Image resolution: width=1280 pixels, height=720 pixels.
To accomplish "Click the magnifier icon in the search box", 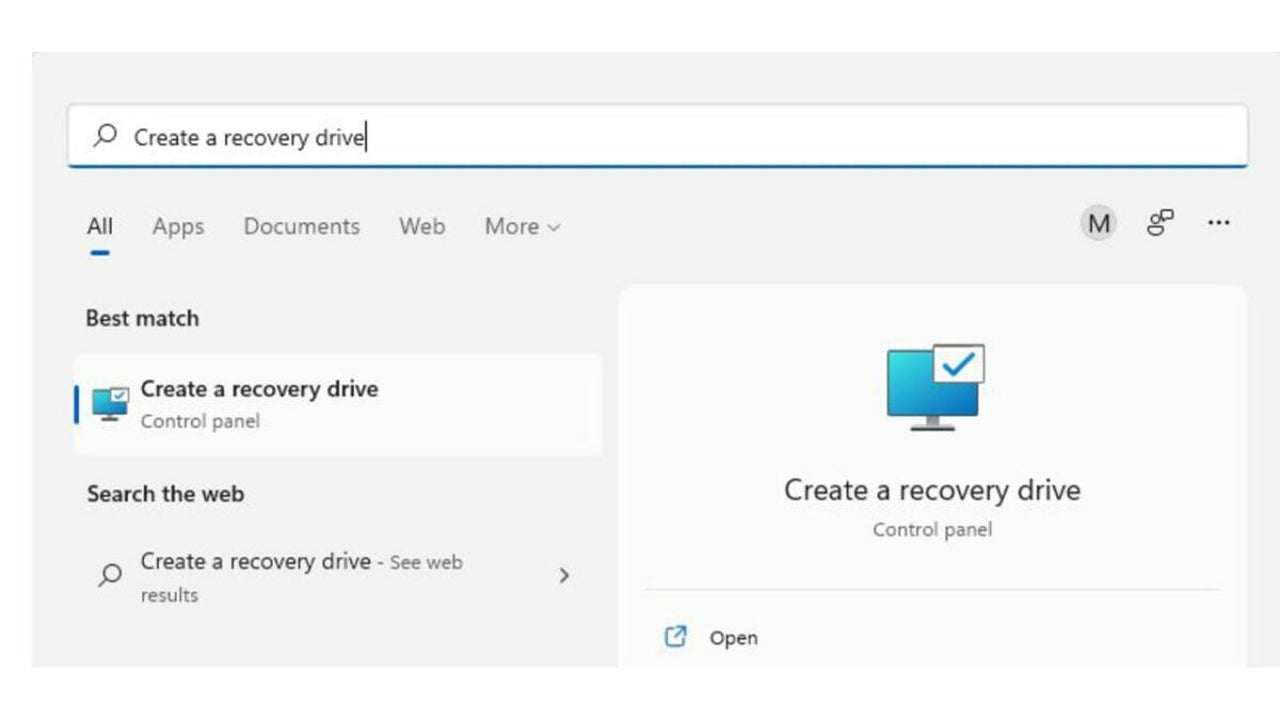I will 105,136.
